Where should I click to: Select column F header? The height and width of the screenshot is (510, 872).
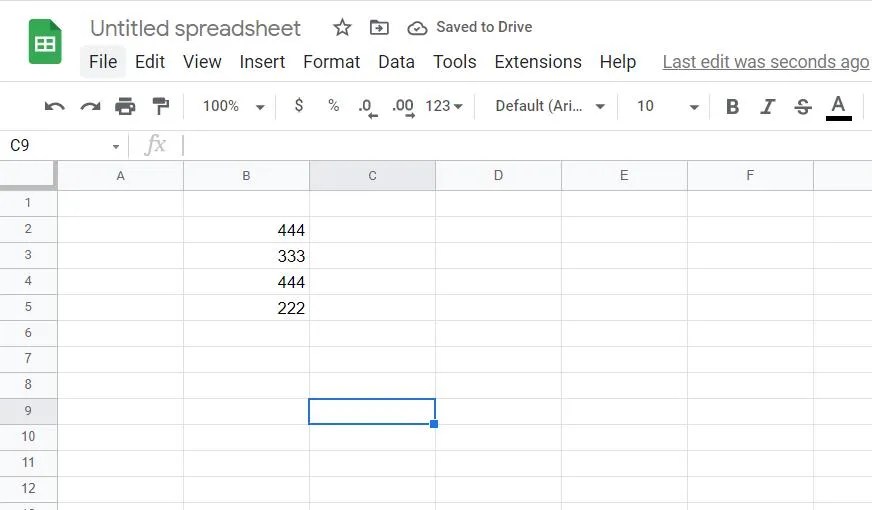tap(750, 176)
